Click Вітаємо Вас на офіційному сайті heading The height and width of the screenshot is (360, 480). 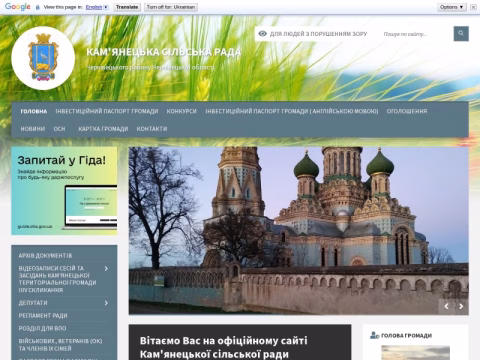(x=224, y=347)
